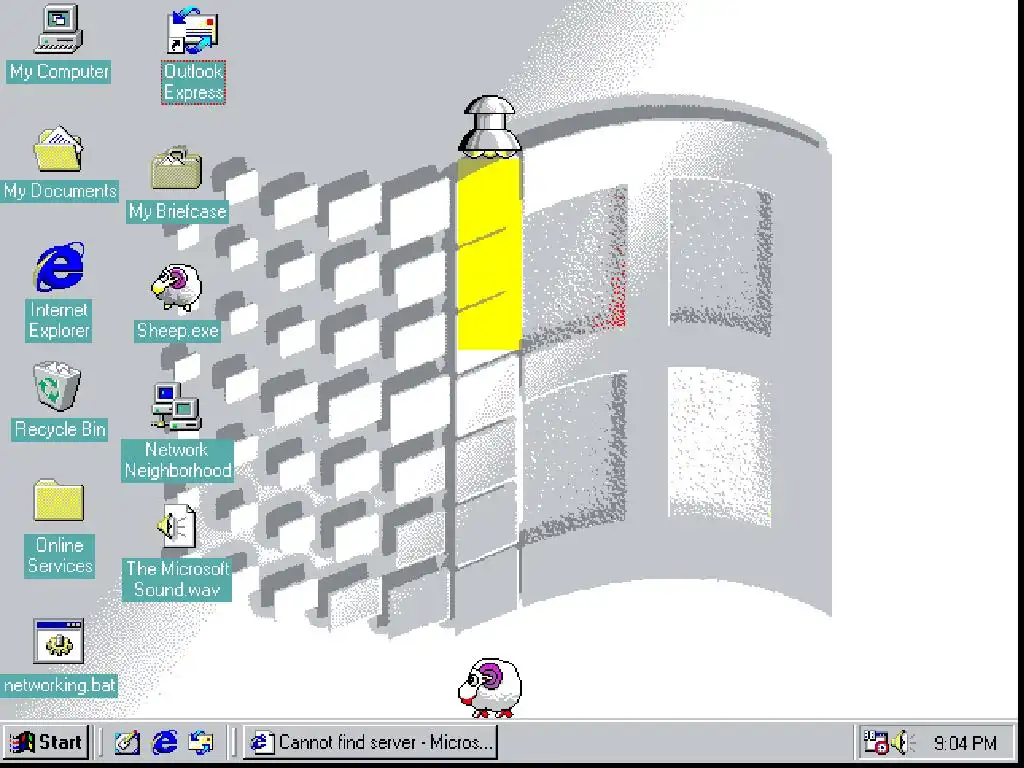The image size is (1024, 768).
Task: Click the Online Services label text
Action: (59, 556)
